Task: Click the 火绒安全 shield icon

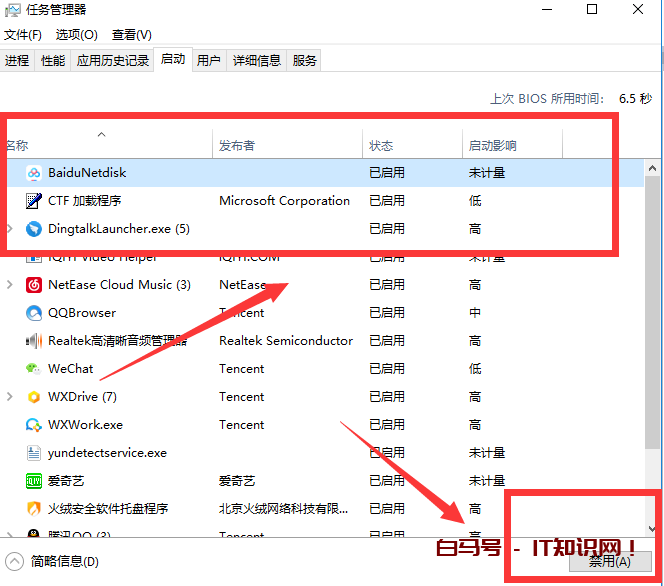Action: (x=34, y=509)
